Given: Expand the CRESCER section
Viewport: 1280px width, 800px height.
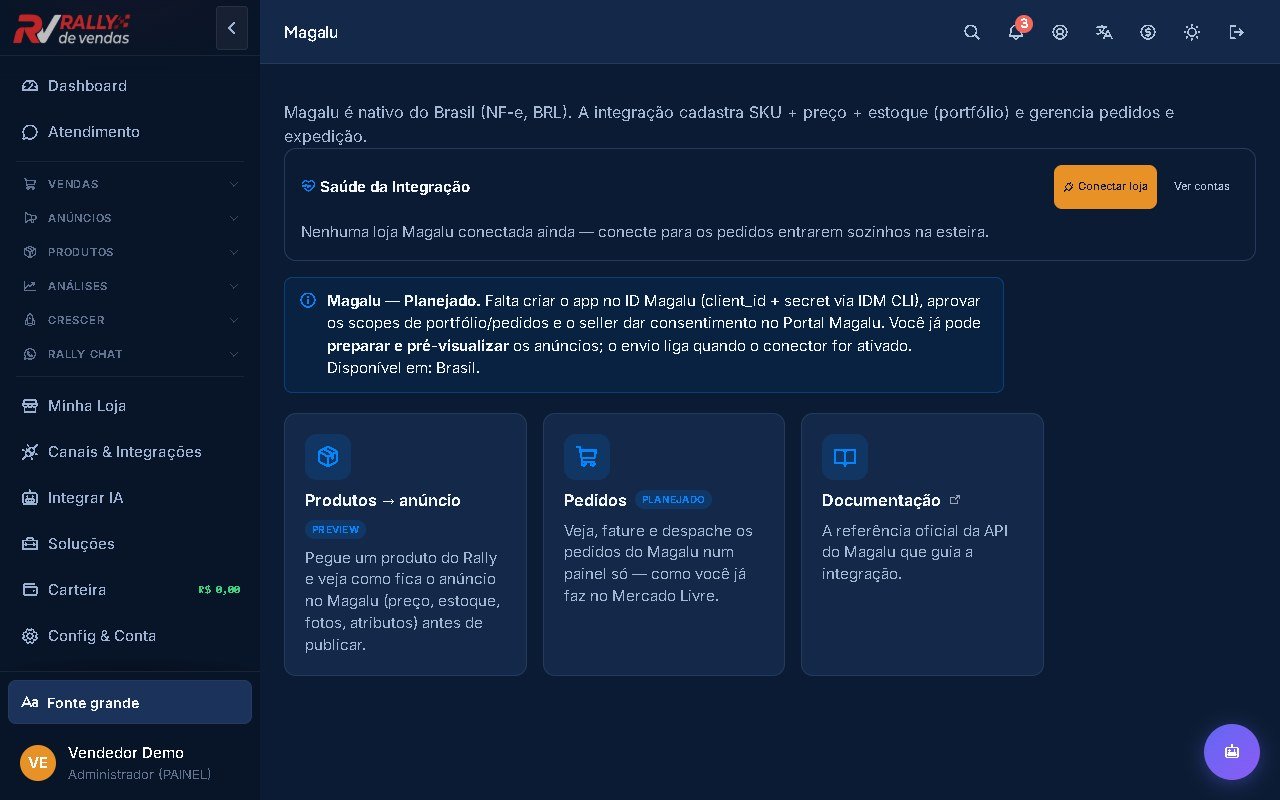Looking at the screenshot, I should pos(130,320).
